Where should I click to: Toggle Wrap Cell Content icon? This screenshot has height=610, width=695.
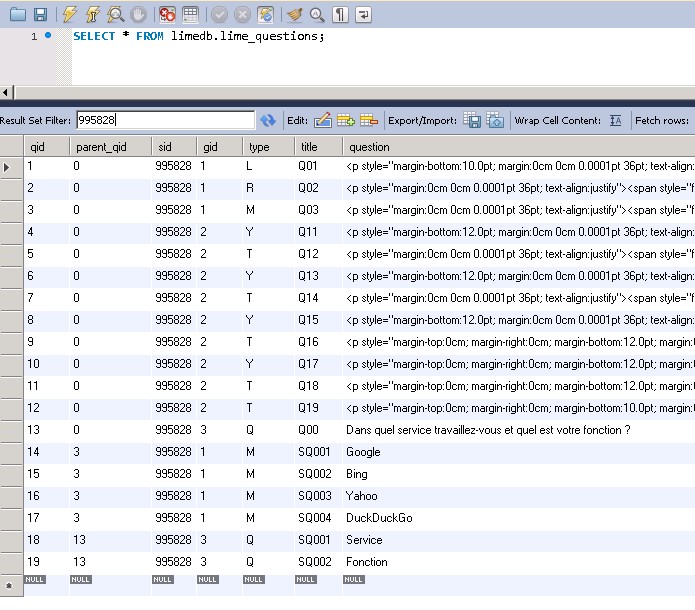616,120
